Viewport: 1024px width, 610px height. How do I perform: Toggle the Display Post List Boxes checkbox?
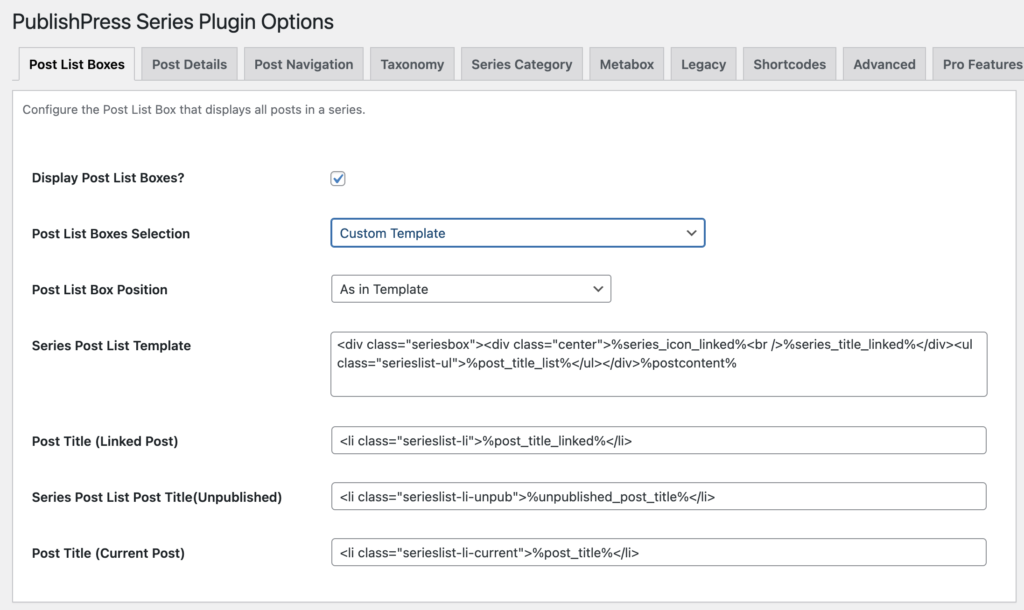coord(338,178)
